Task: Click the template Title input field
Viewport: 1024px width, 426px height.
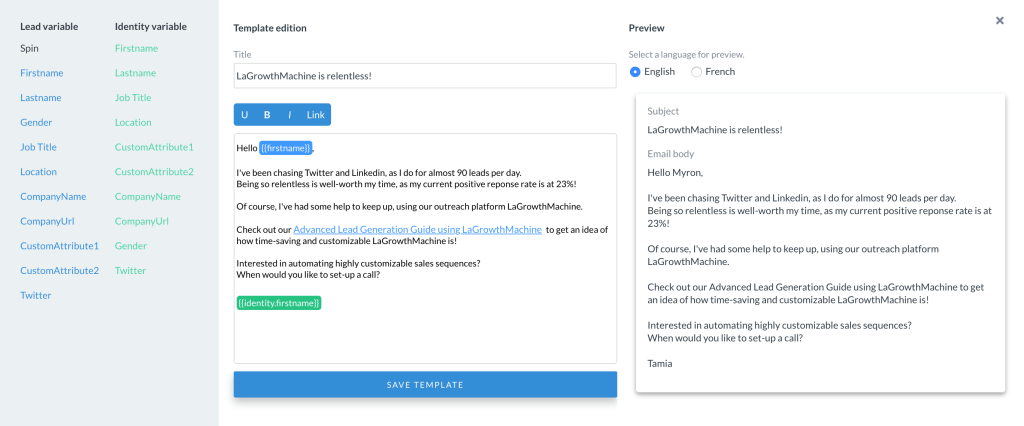Action: tap(425, 76)
